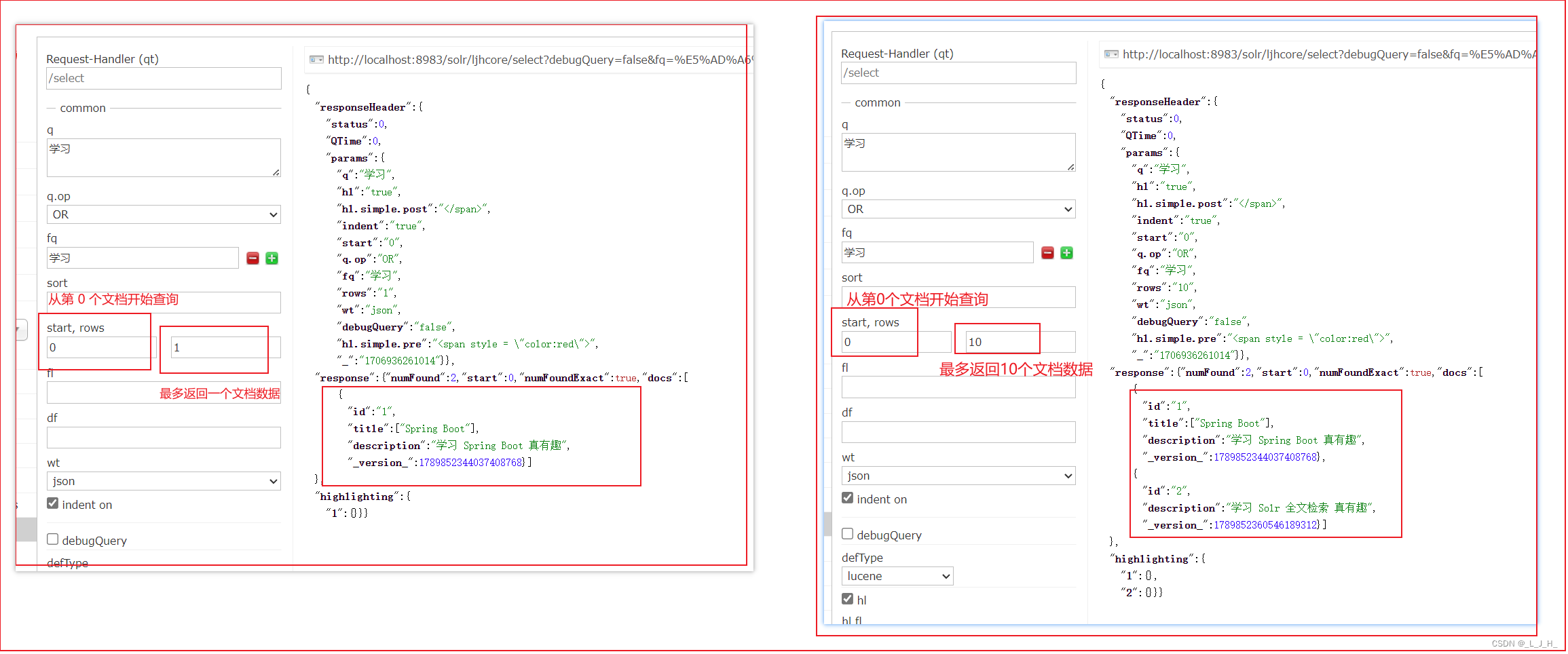This screenshot has width=1568, height=654.
Task: Click the URL icon in left panel
Action: 316,60
